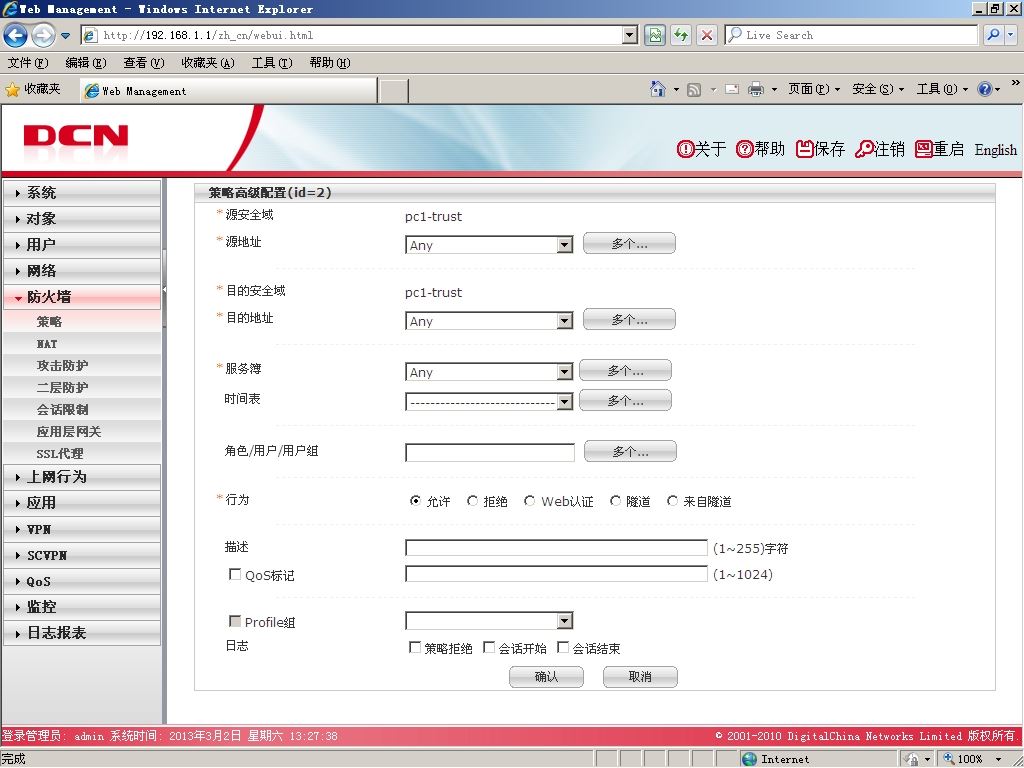Click 多个... button next to 目的地址
Viewport: 1024px width, 768px height.
coord(630,319)
